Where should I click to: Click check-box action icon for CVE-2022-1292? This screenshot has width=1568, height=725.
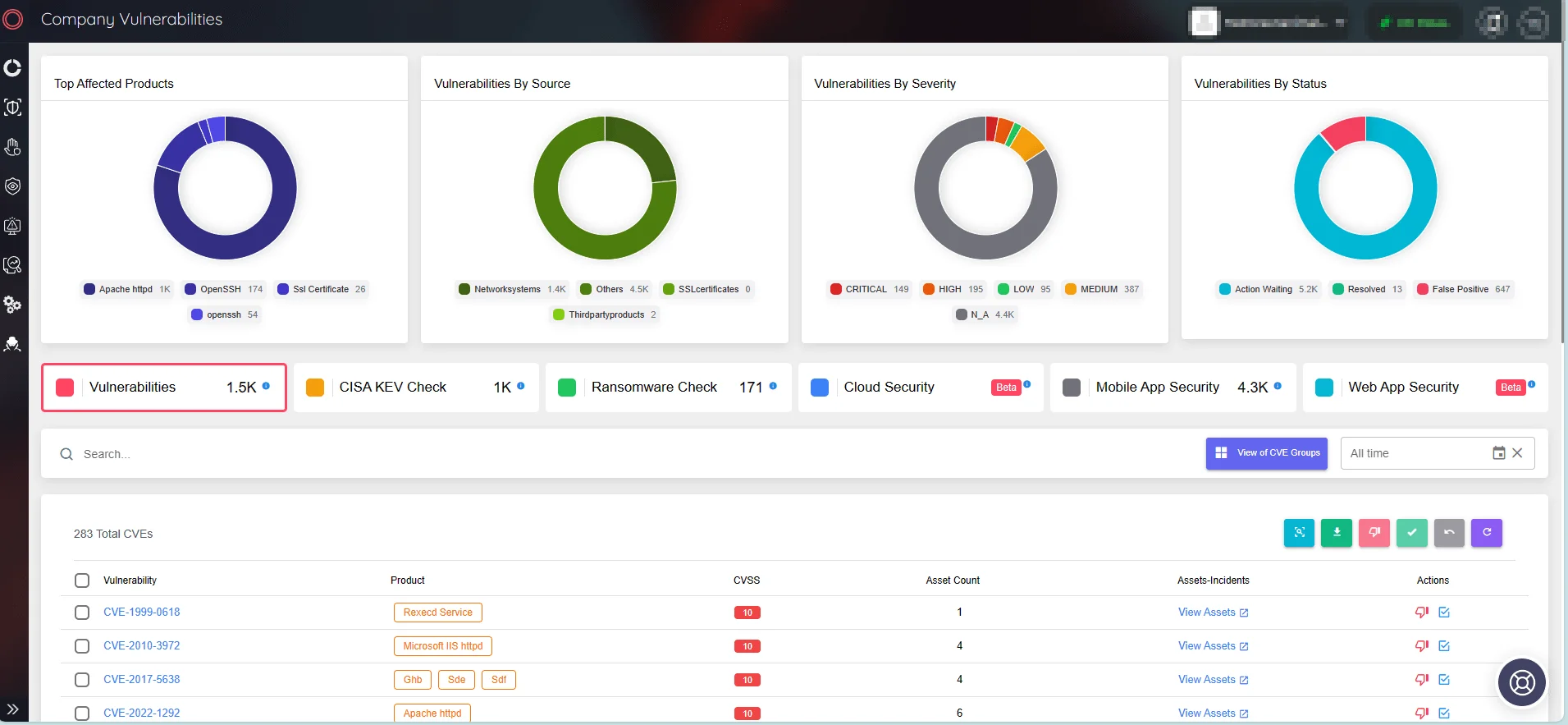[x=1444, y=714]
